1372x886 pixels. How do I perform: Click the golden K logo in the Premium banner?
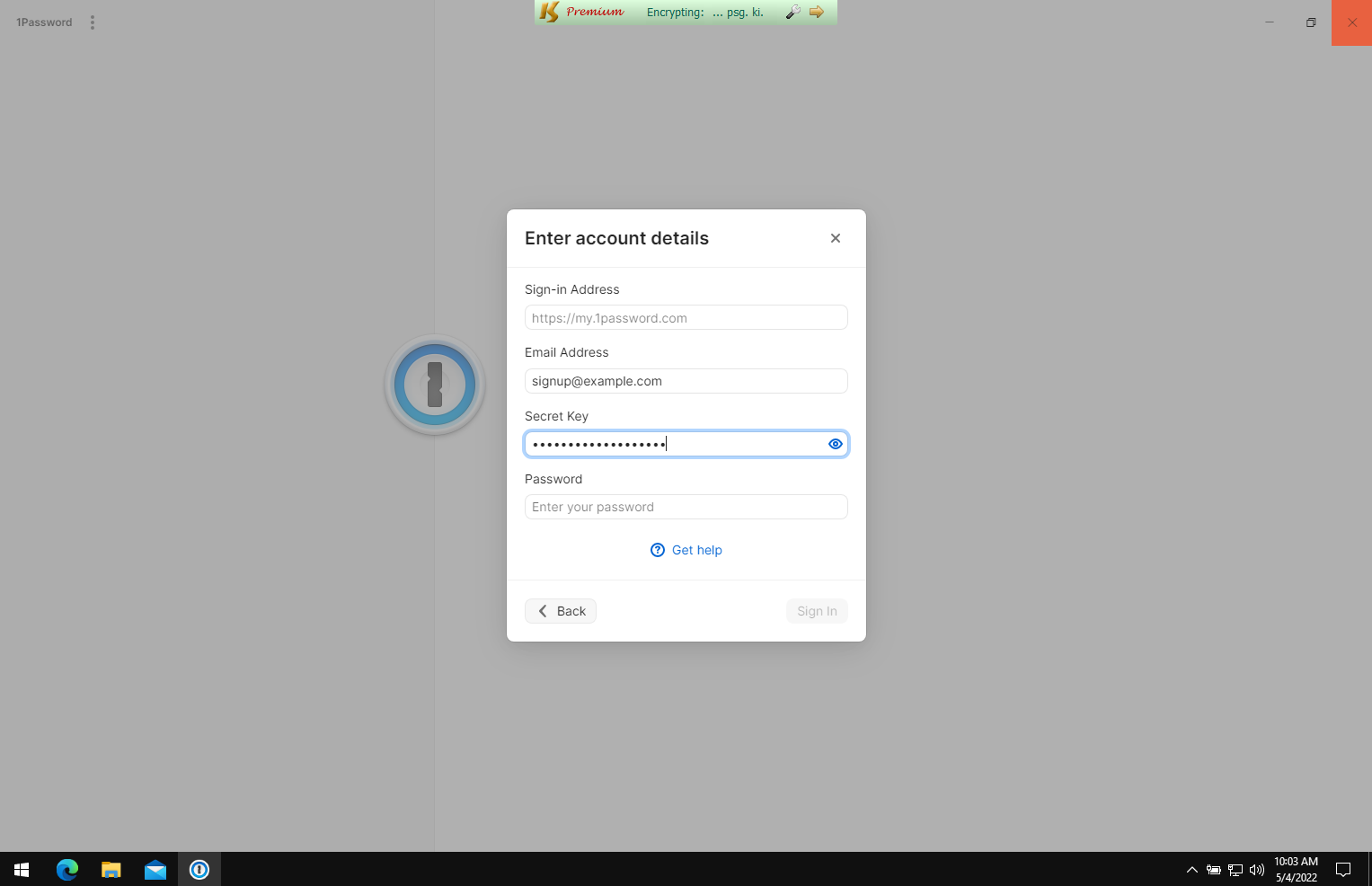click(549, 12)
